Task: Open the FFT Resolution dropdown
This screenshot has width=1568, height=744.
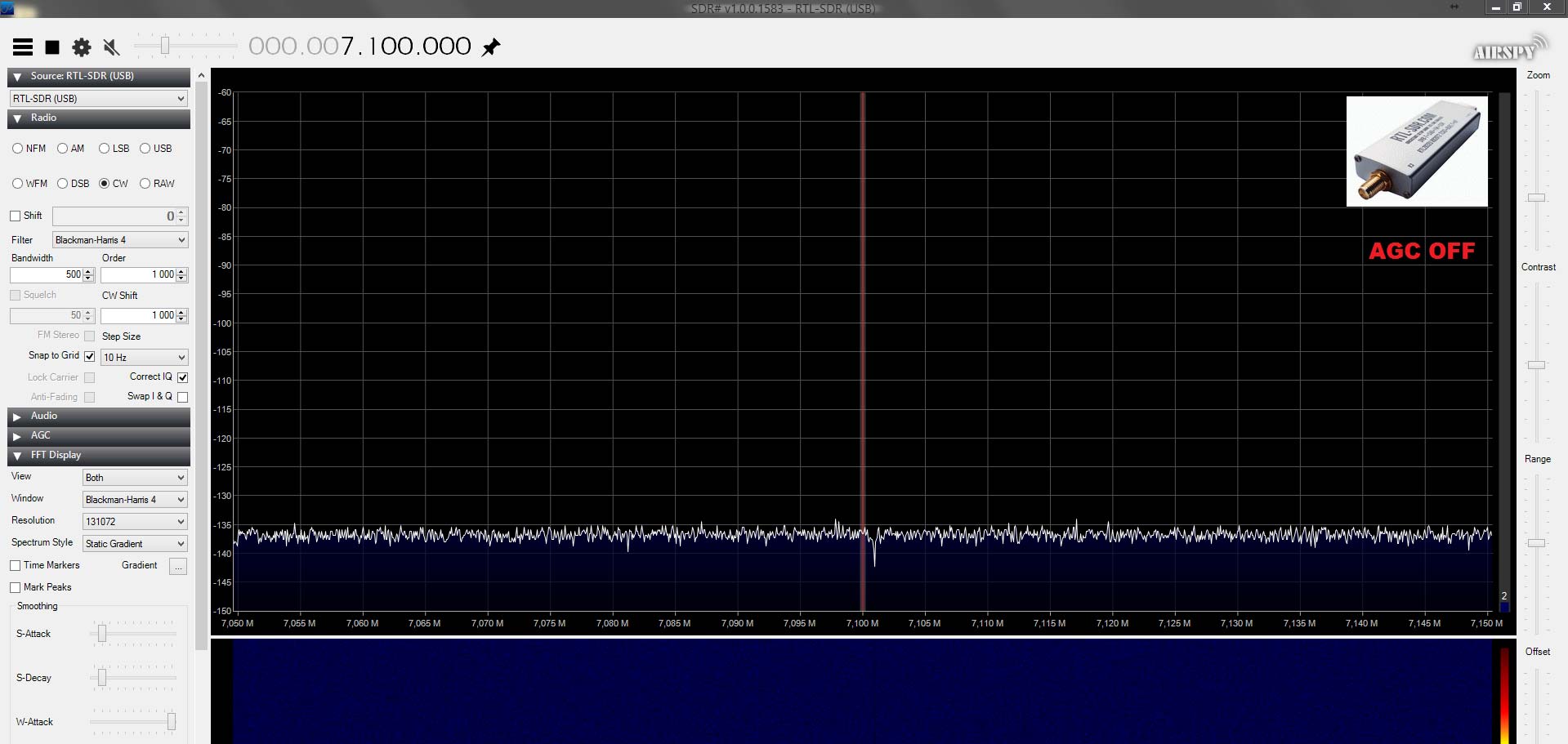Action: (x=135, y=522)
